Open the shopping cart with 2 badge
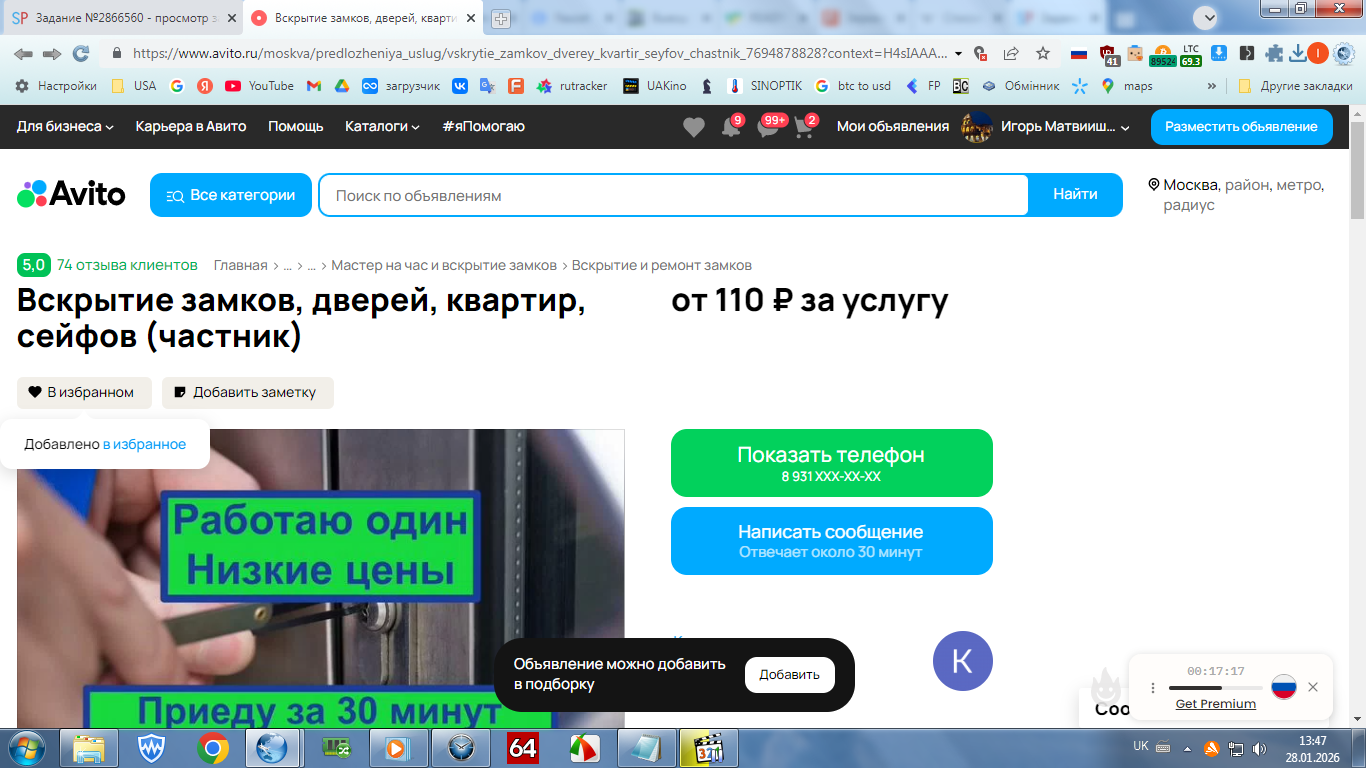The height and width of the screenshot is (768, 1366). point(804,127)
